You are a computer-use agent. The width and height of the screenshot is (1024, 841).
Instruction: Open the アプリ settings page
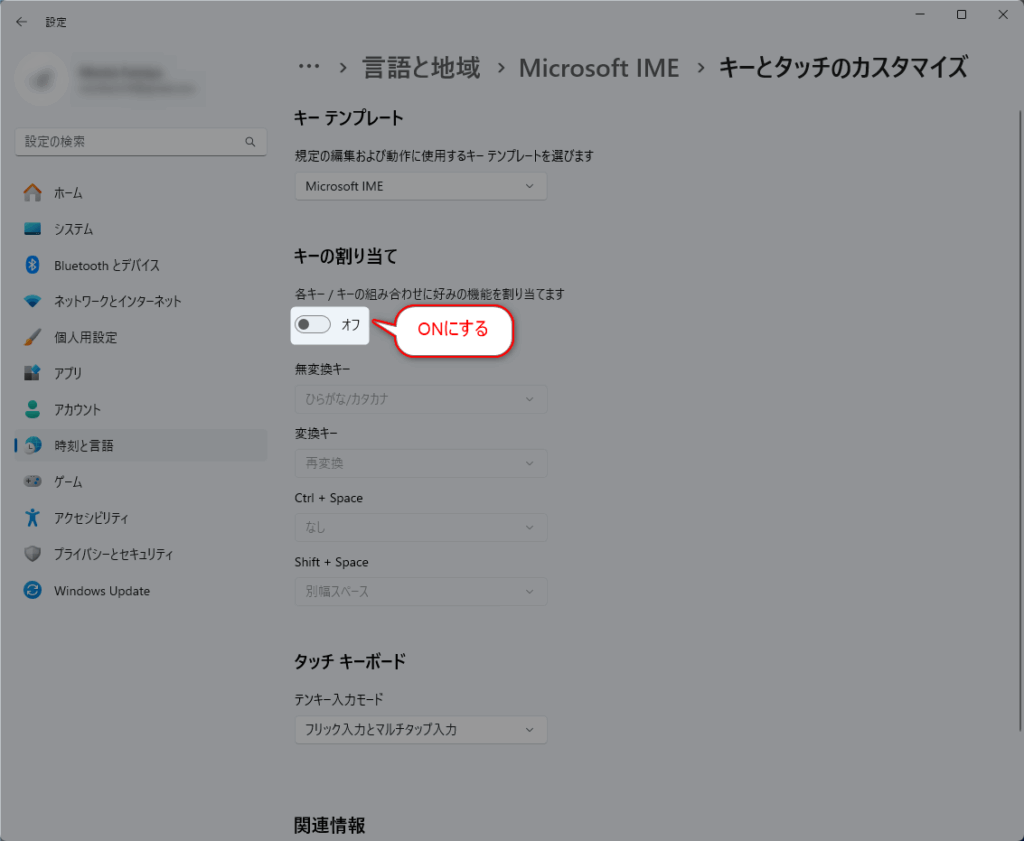(140, 373)
